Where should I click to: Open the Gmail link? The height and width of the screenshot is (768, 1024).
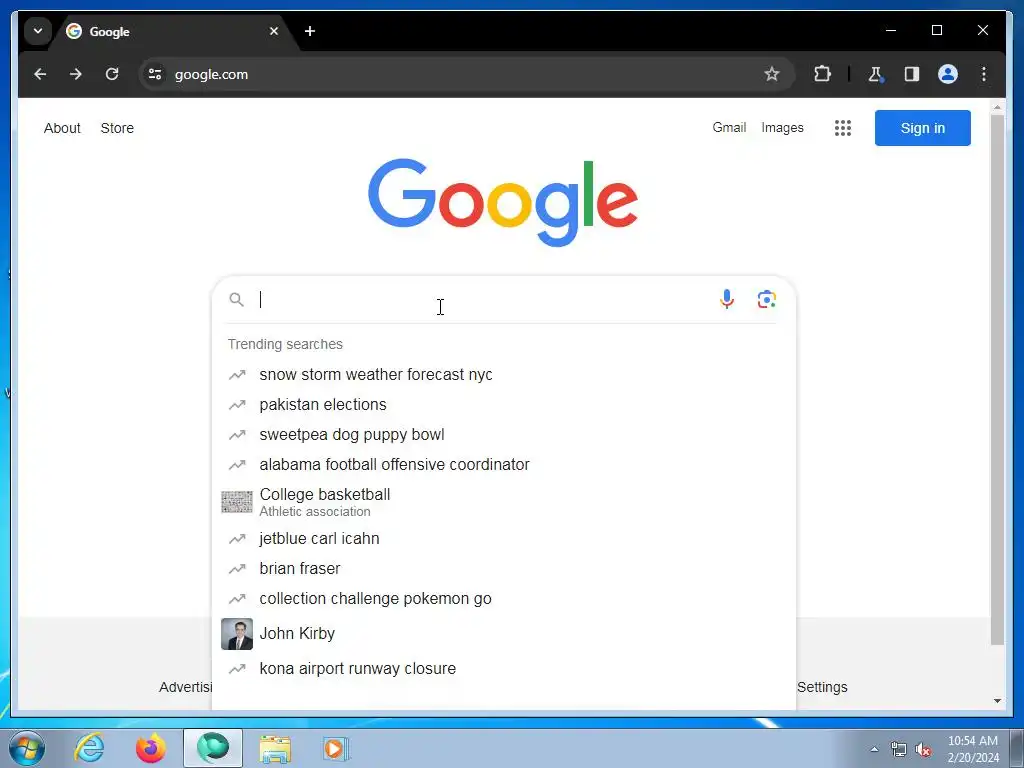pyautogui.click(x=729, y=127)
